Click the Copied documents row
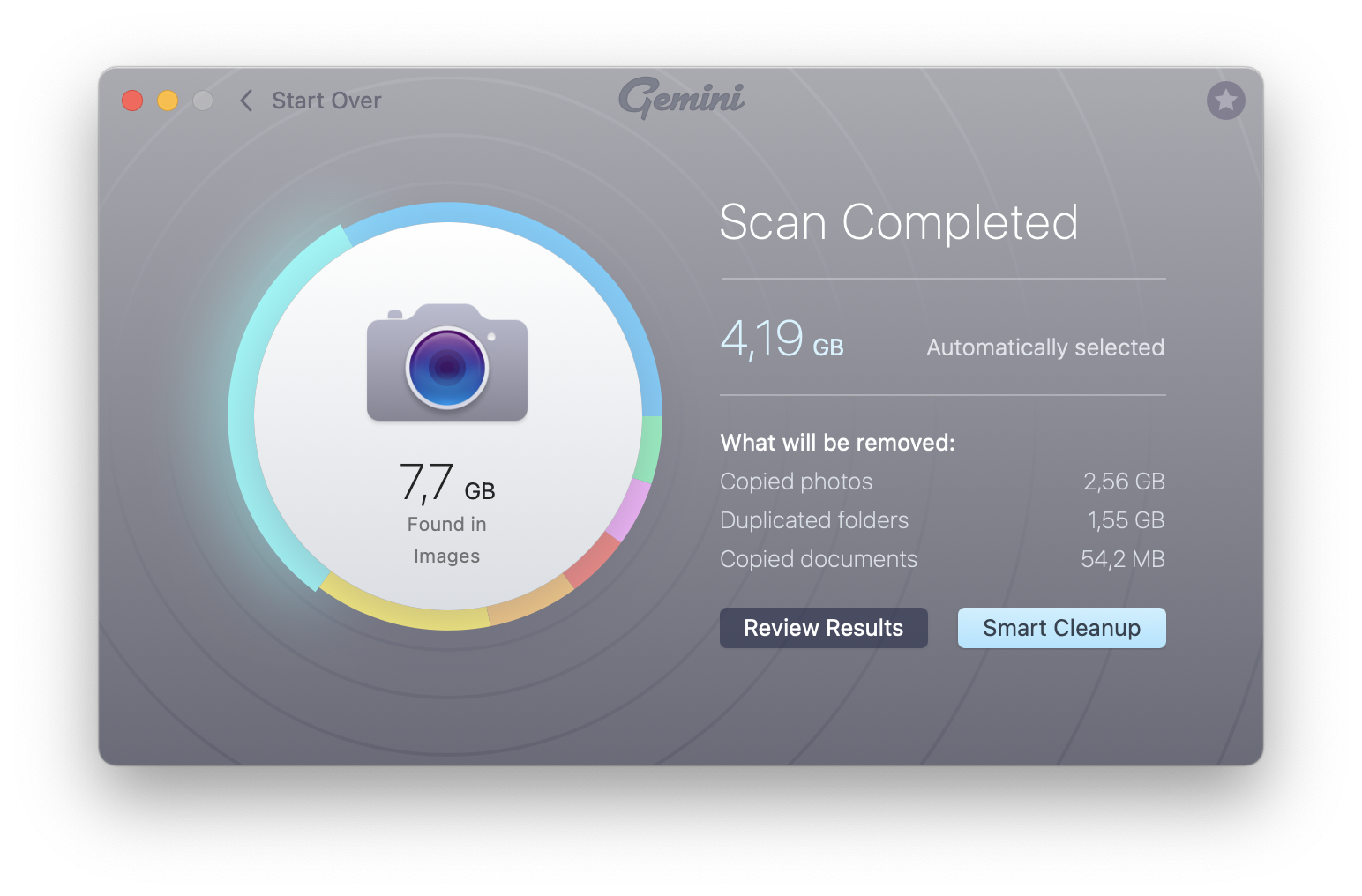The height and width of the screenshot is (896, 1362). [x=942, y=559]
